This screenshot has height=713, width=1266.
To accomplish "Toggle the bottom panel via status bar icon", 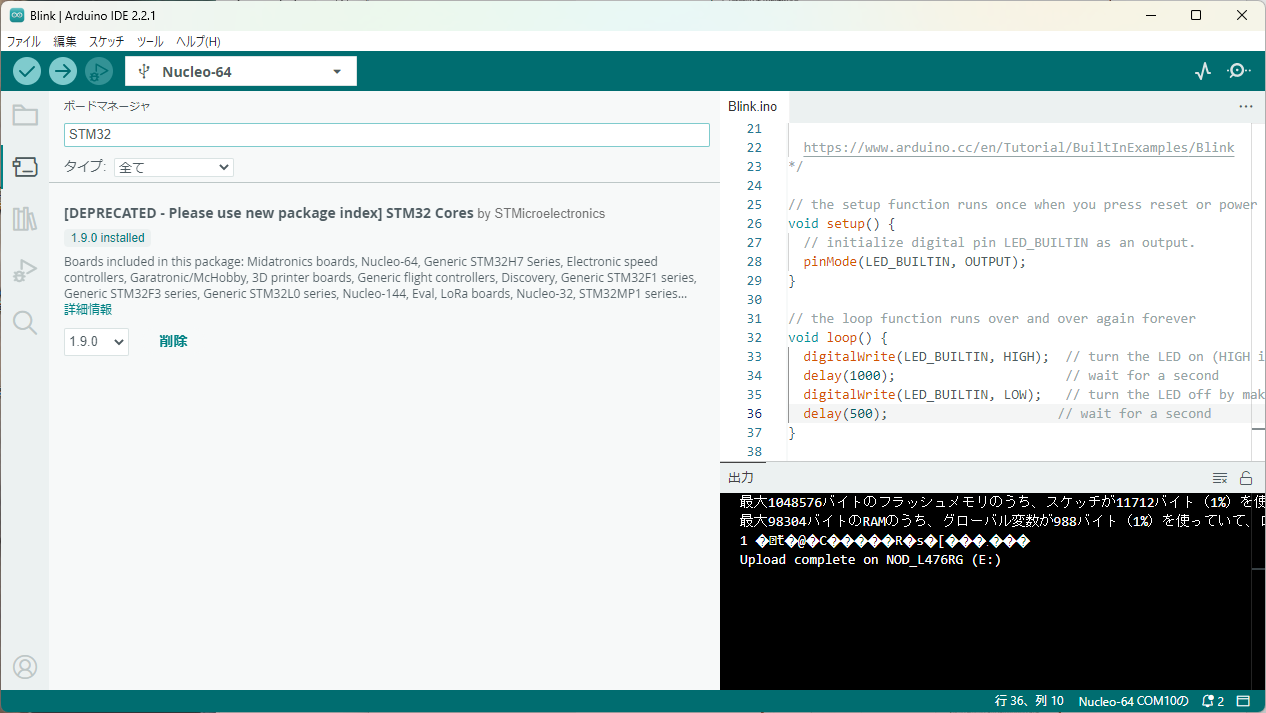I will tap(1244, 701).
